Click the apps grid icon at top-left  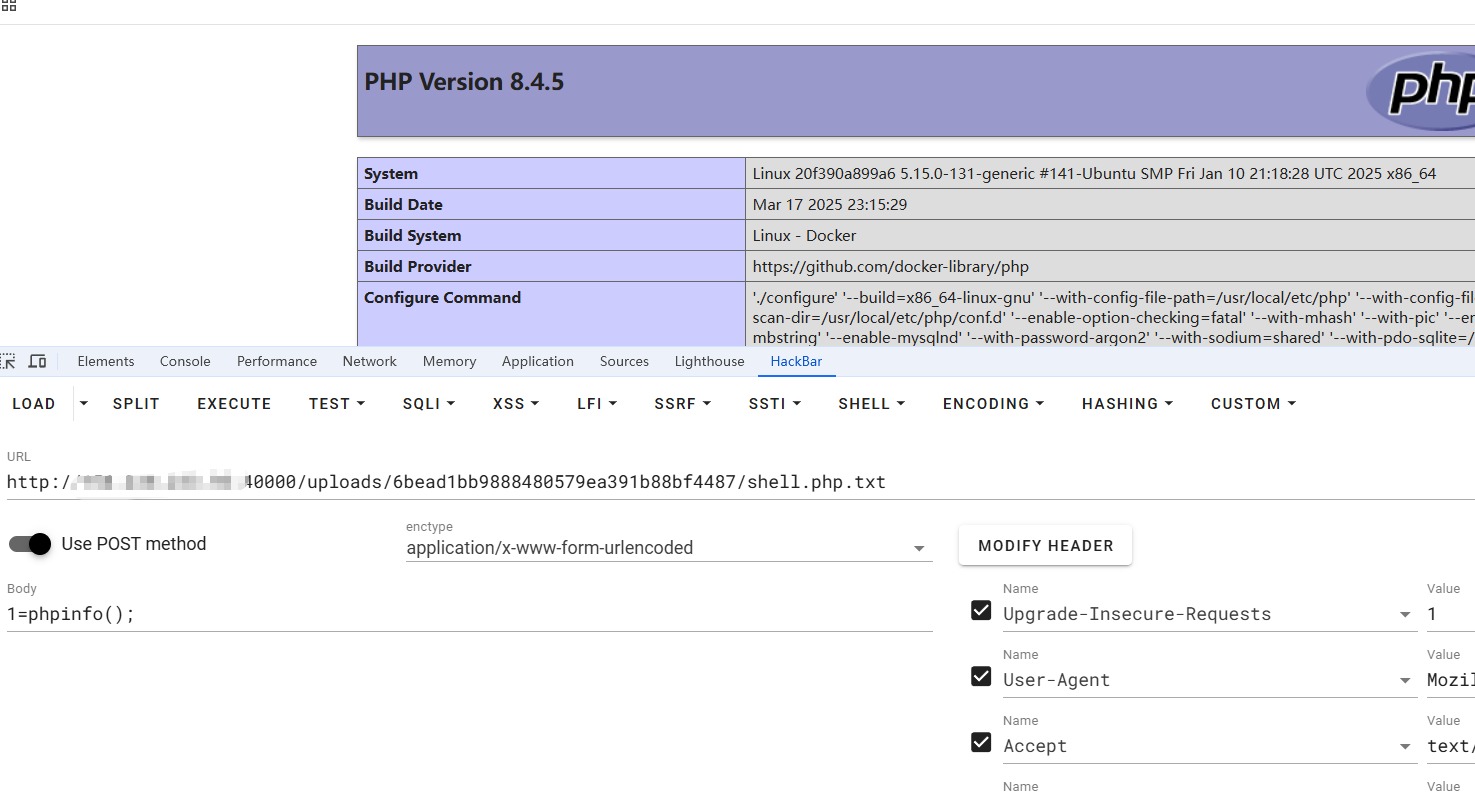(8, 6)
